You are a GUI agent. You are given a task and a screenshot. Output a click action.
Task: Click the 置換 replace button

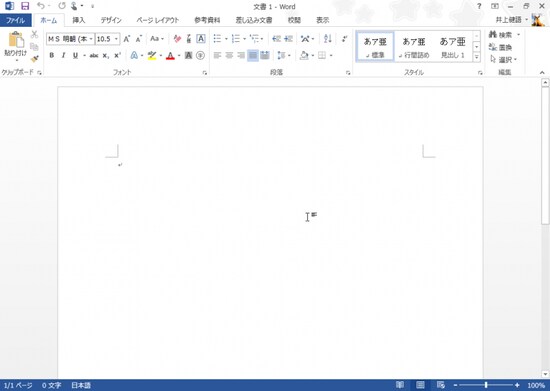click(501, 47)
